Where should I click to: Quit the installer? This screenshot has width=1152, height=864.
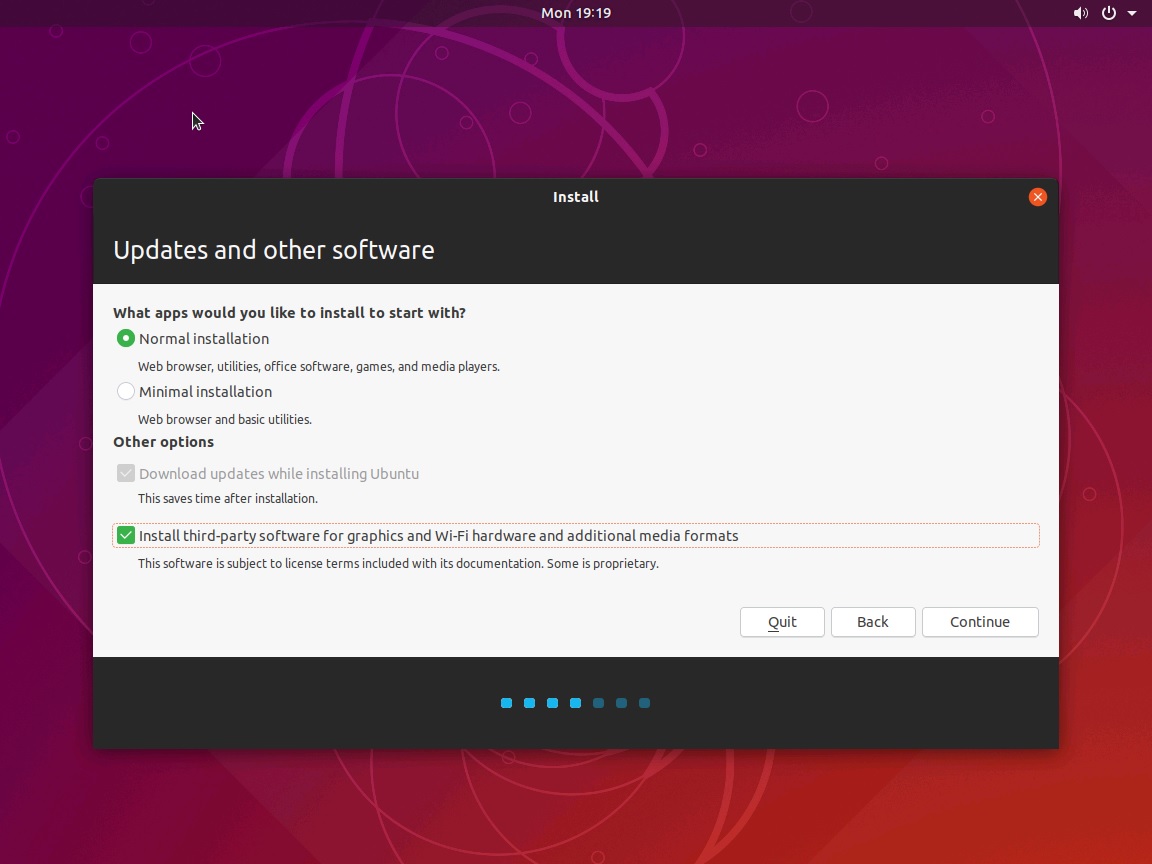tap(782, 622)
